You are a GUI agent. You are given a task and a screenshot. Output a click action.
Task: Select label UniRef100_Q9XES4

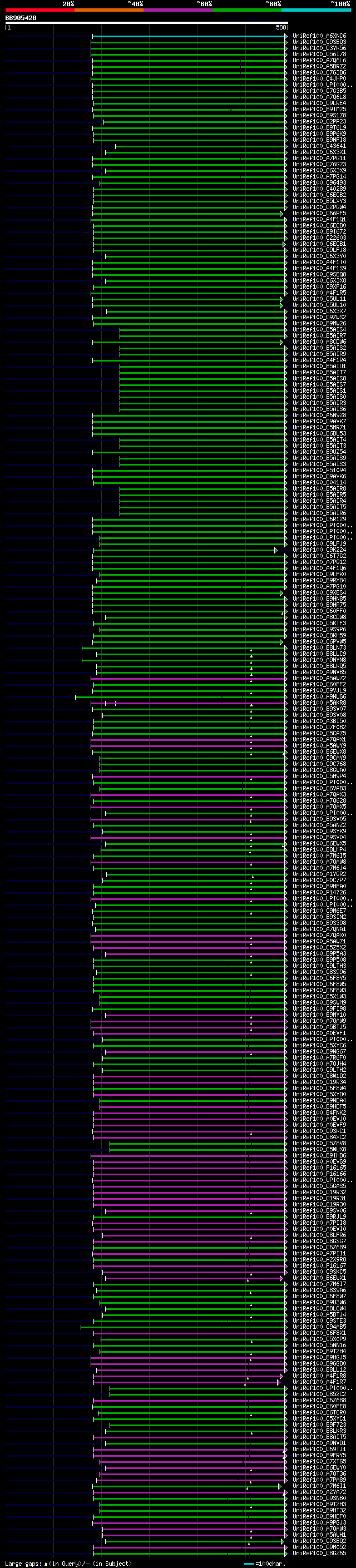(319, 592)
